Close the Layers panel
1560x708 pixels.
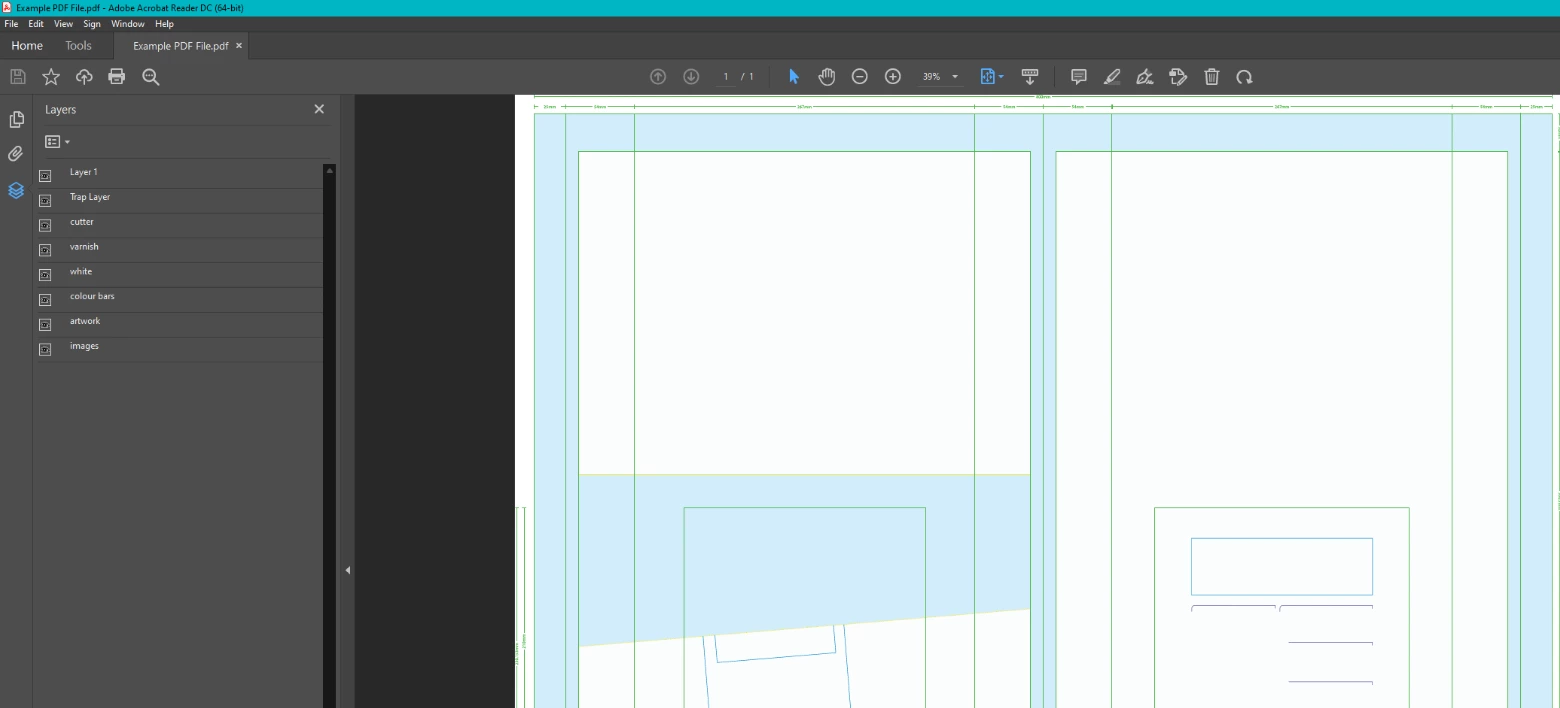(x=319, y=109)
